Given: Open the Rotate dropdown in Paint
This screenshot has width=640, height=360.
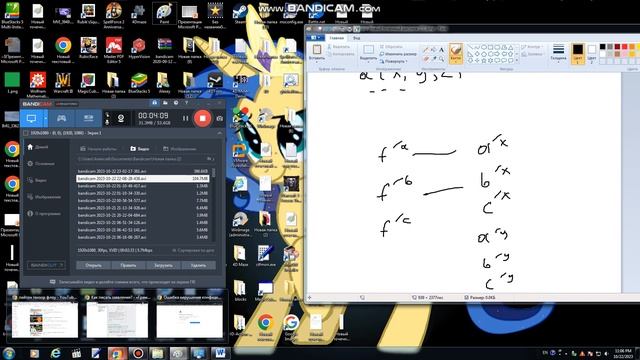Looking at the screenshot, I should tap(393, 61).
